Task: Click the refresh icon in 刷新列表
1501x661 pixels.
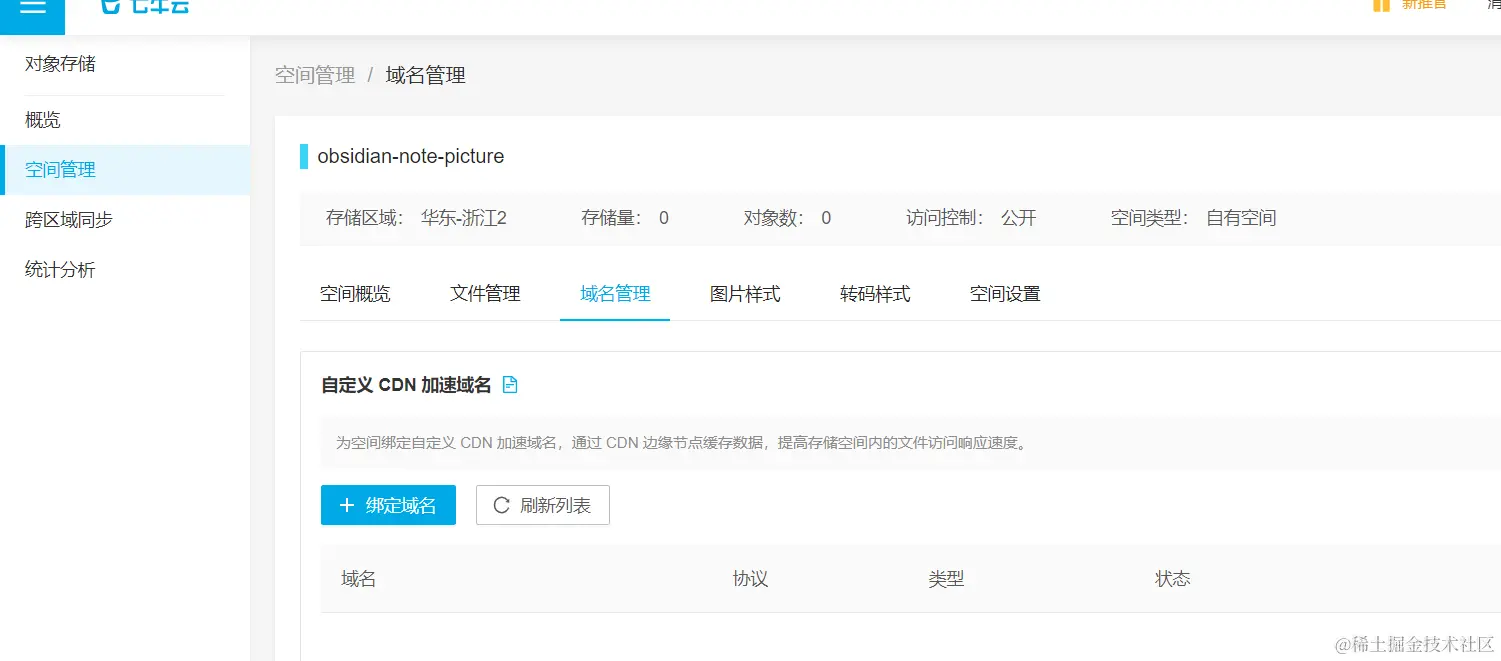Action: [x=501, y=505]
